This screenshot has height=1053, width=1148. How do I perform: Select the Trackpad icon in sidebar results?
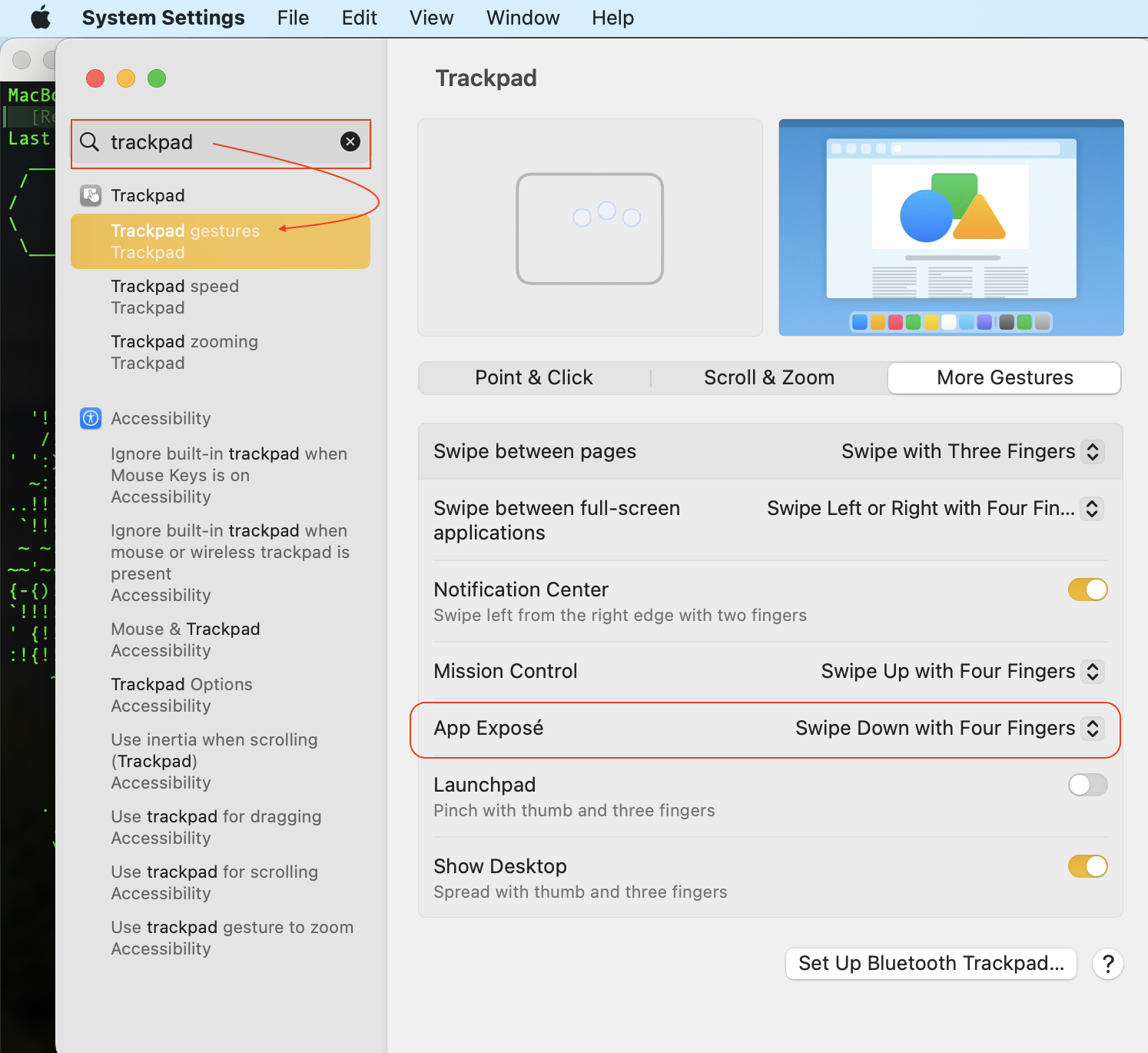click(91, 195)
